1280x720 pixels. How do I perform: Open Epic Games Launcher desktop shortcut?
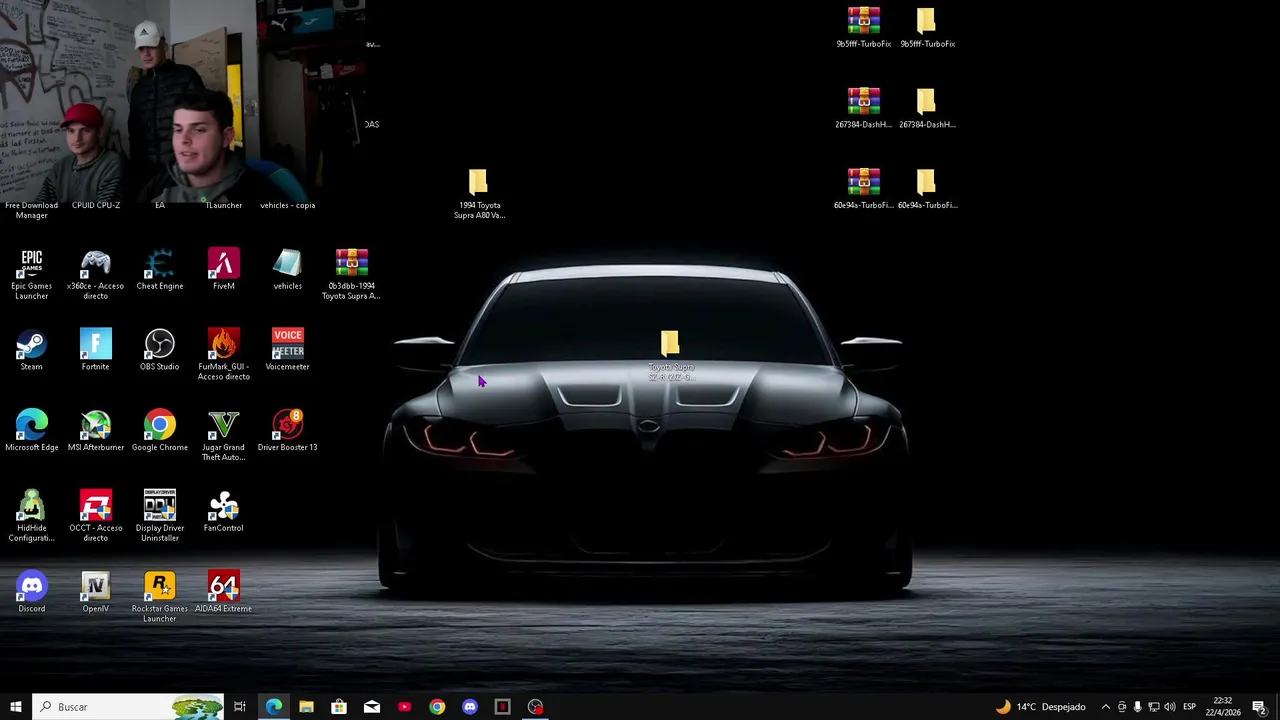pos(32,274)
